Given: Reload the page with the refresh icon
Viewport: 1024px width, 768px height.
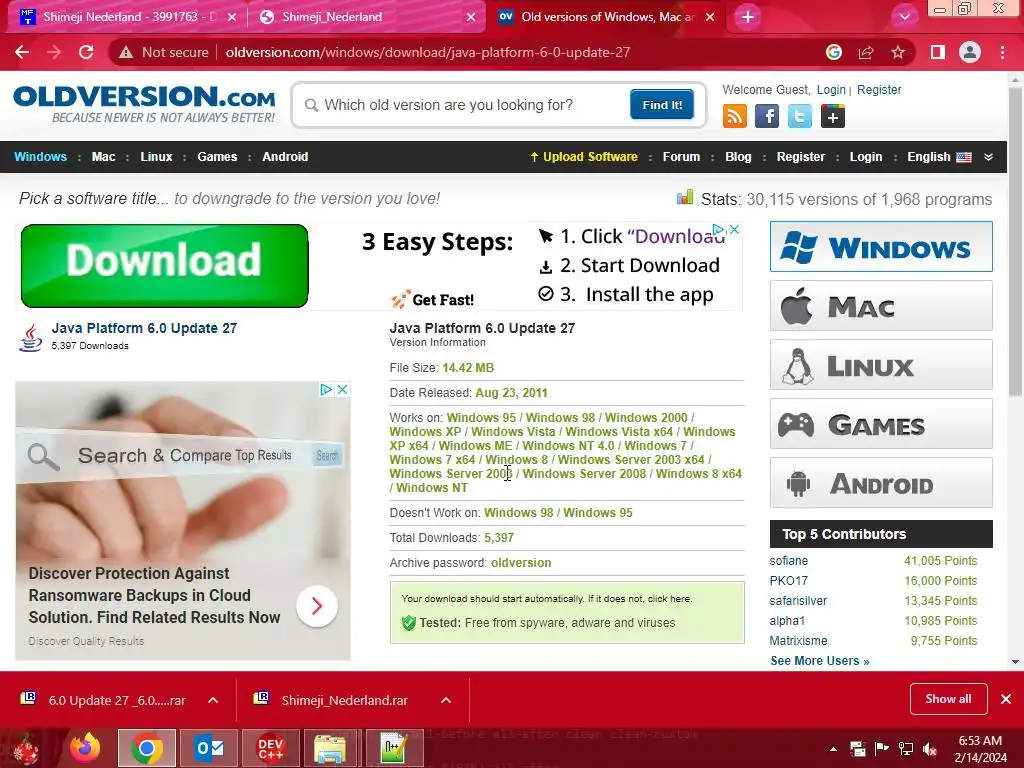Looking at the screenshot, I should coord(86,52).
